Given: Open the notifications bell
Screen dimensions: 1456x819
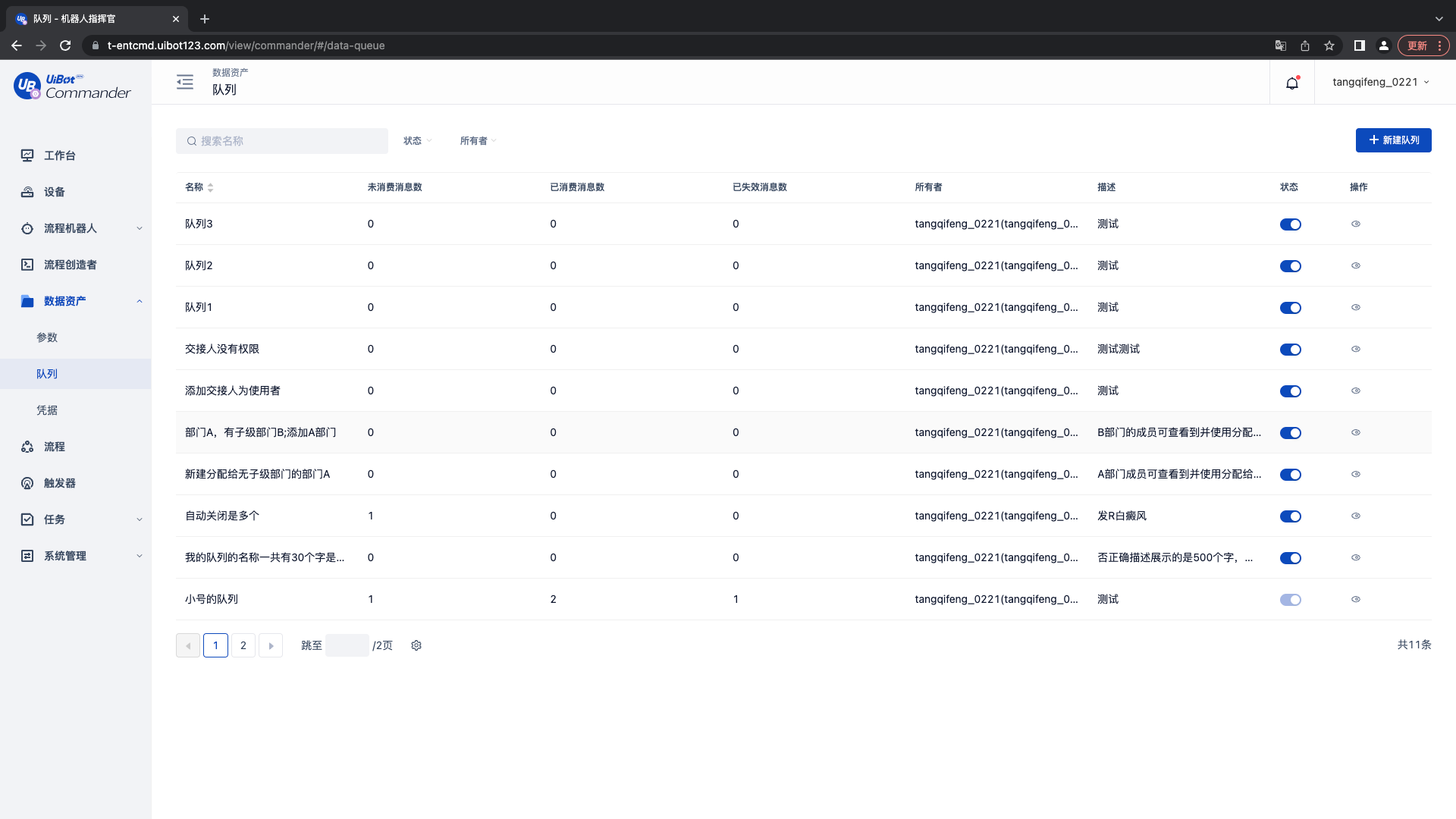Looking at the screenshot, I should 1292,83.
